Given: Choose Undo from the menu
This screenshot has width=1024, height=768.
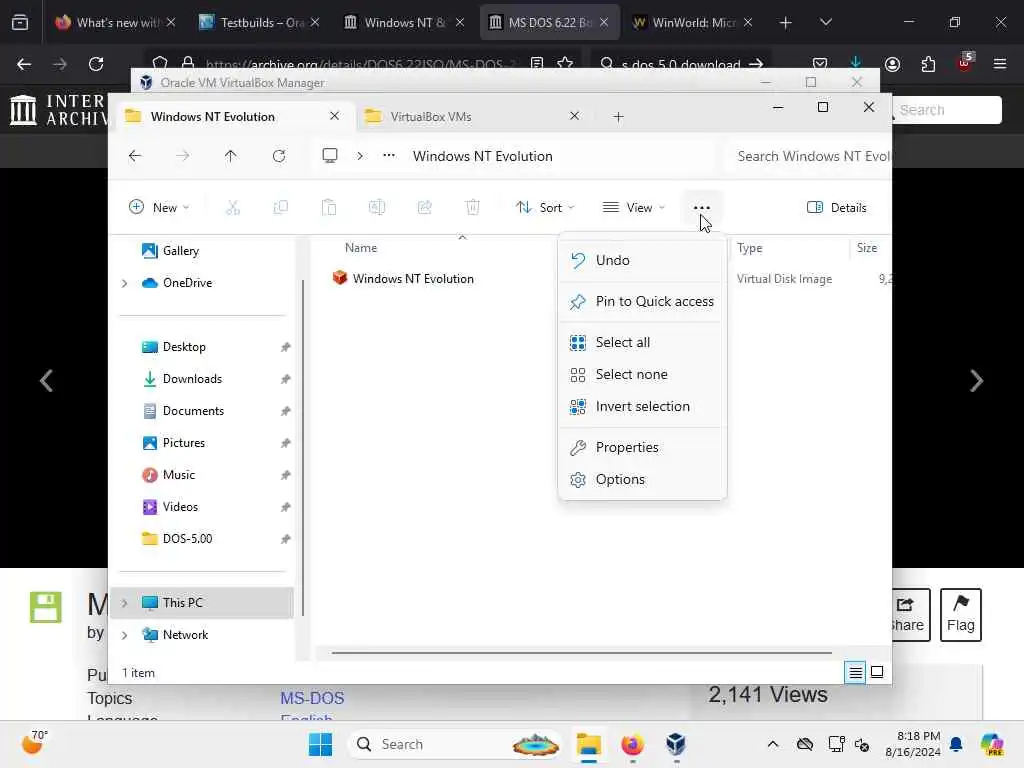Looking at the screenshot, I should pos(643,261).
